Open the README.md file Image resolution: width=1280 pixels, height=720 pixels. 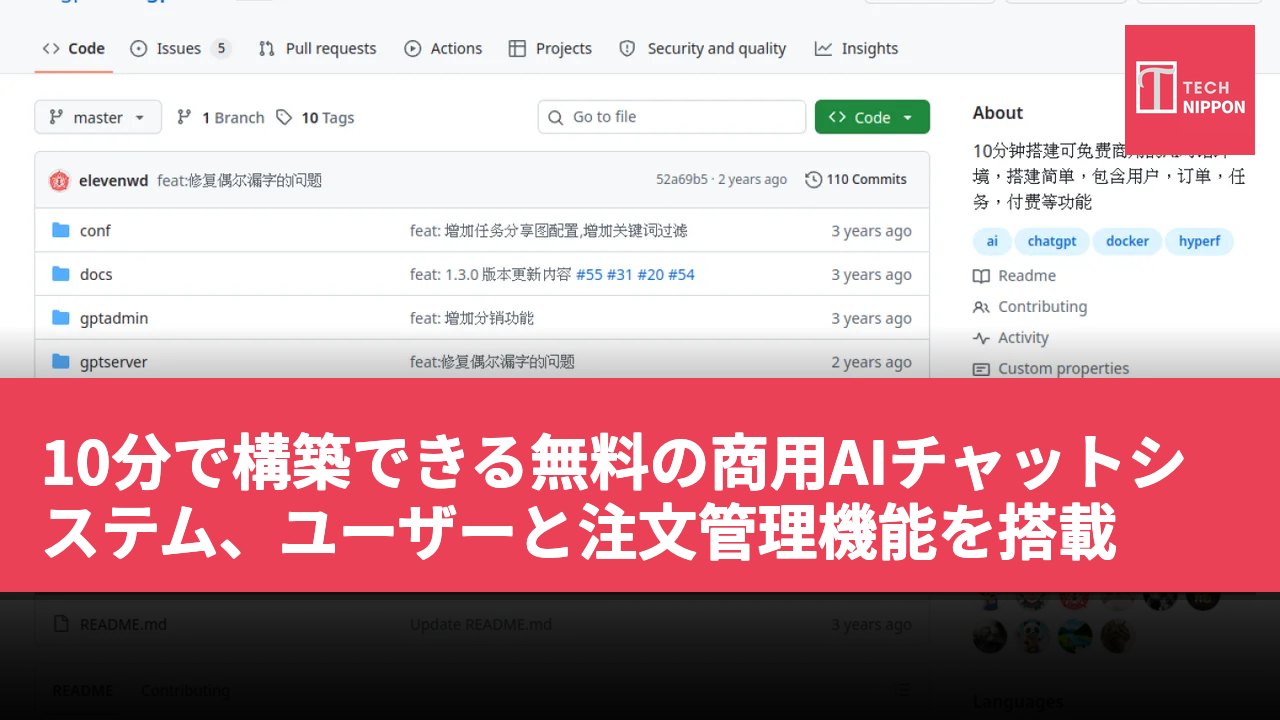[123, 624]
